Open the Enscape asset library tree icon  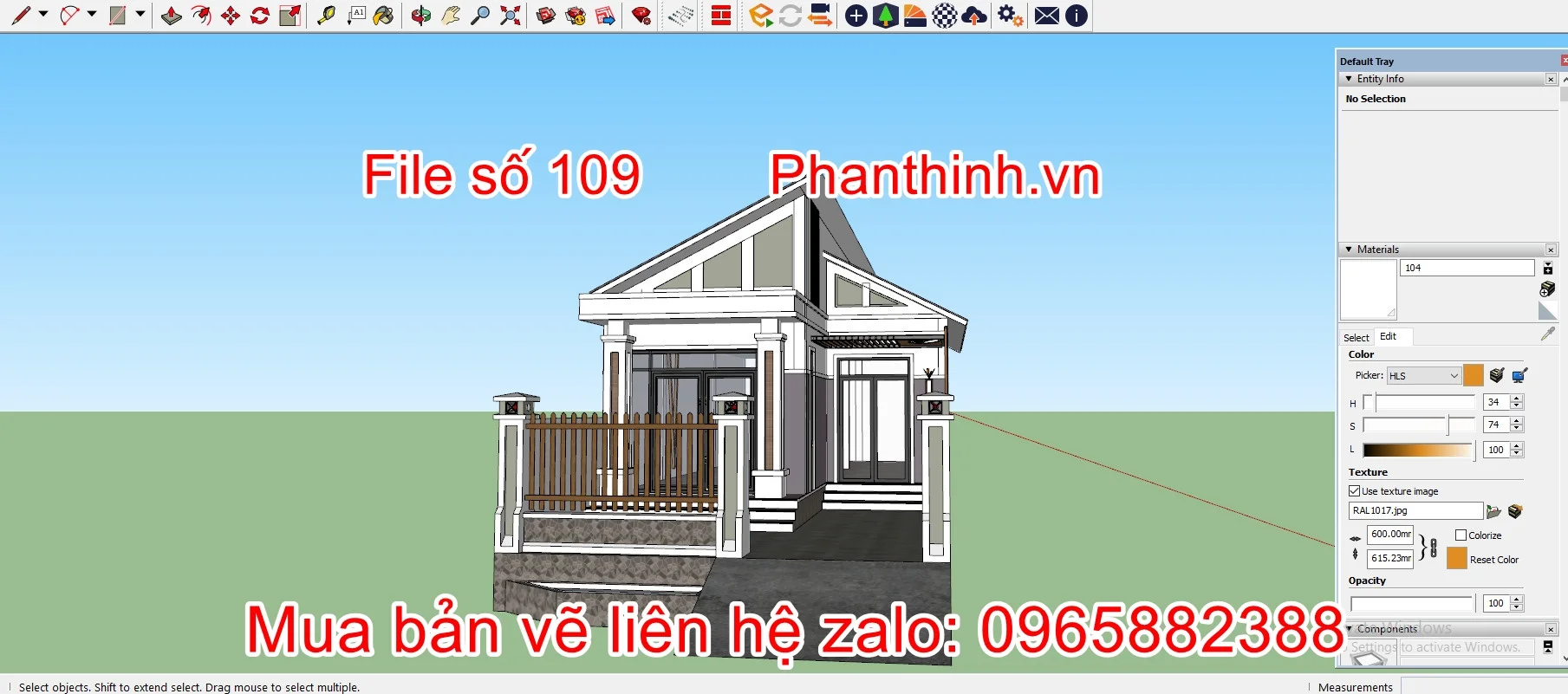(886, 15)
